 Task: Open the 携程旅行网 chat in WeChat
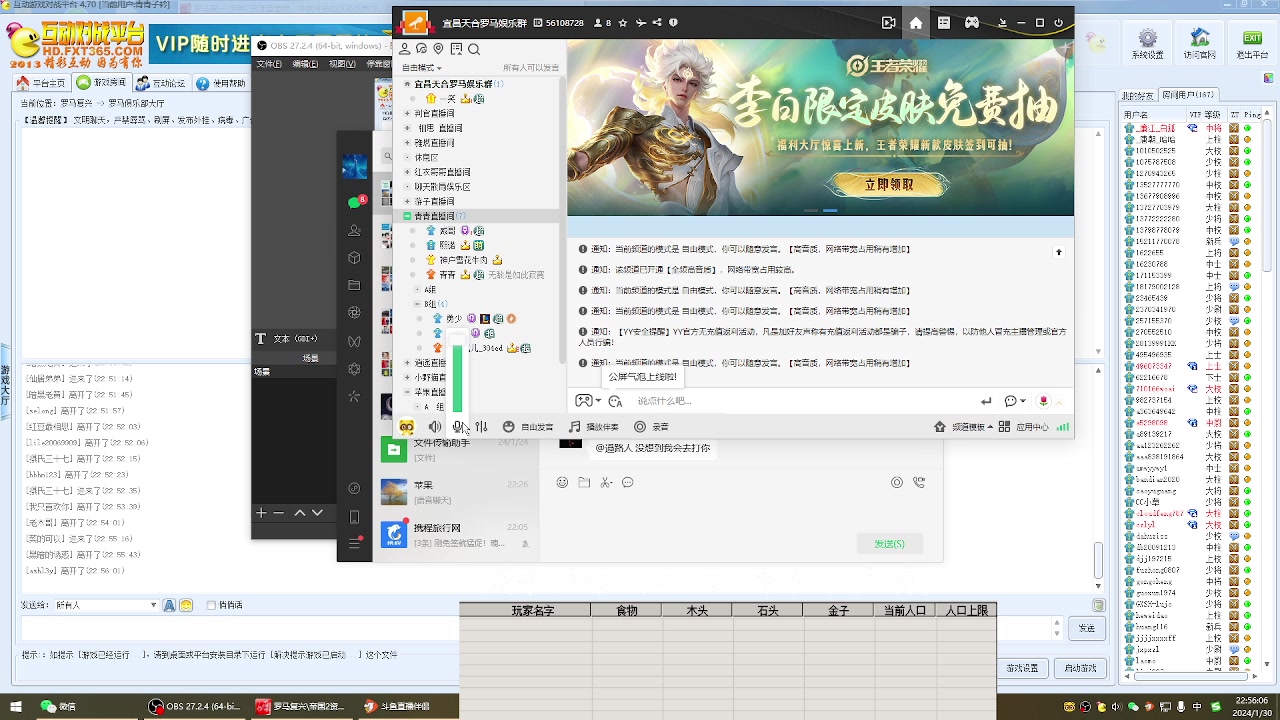click(x=456, y=534)
